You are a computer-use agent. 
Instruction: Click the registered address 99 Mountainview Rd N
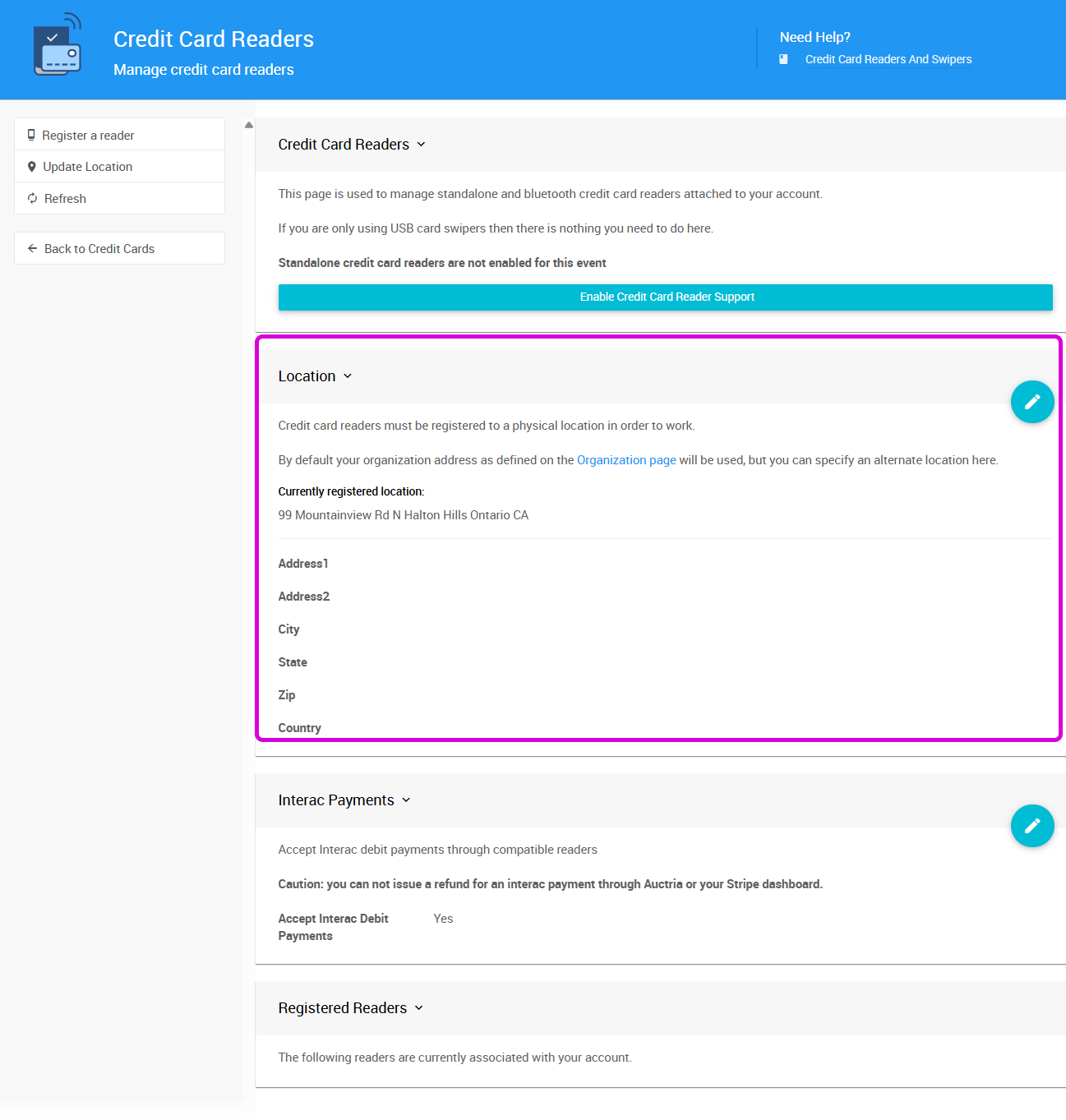(x=403, y=515)
